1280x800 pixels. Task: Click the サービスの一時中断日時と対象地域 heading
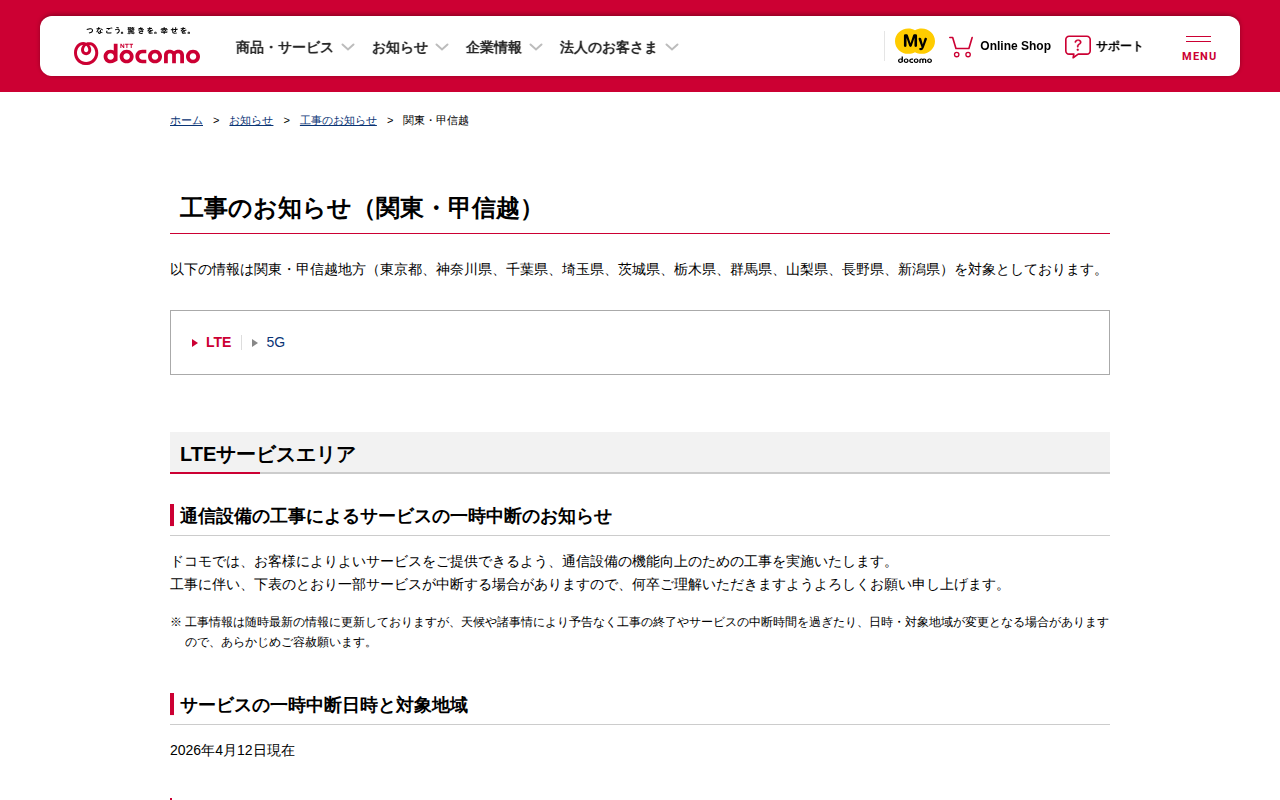(323, 705)
